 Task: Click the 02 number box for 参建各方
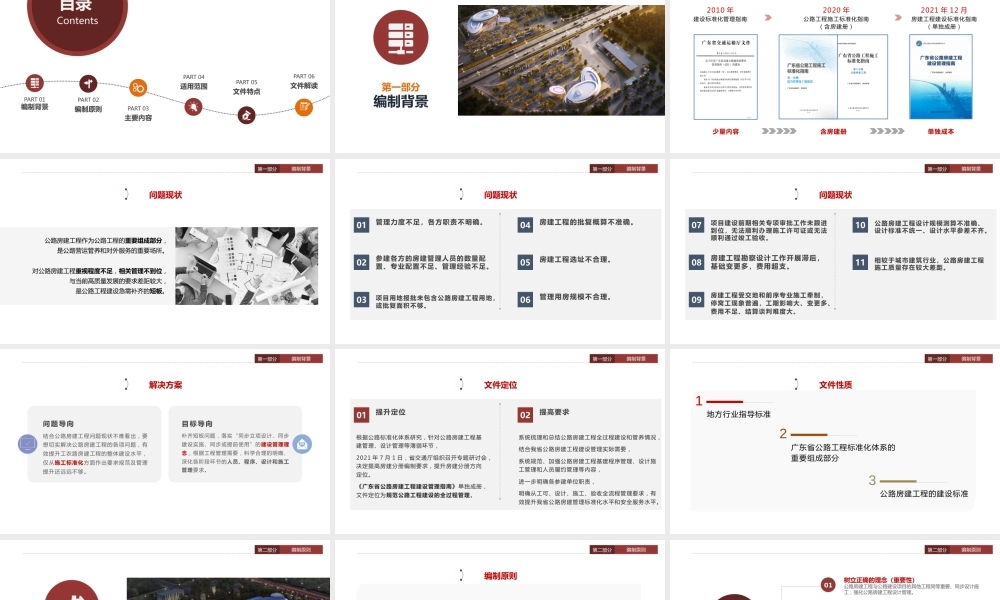click(x=362, y=262)
